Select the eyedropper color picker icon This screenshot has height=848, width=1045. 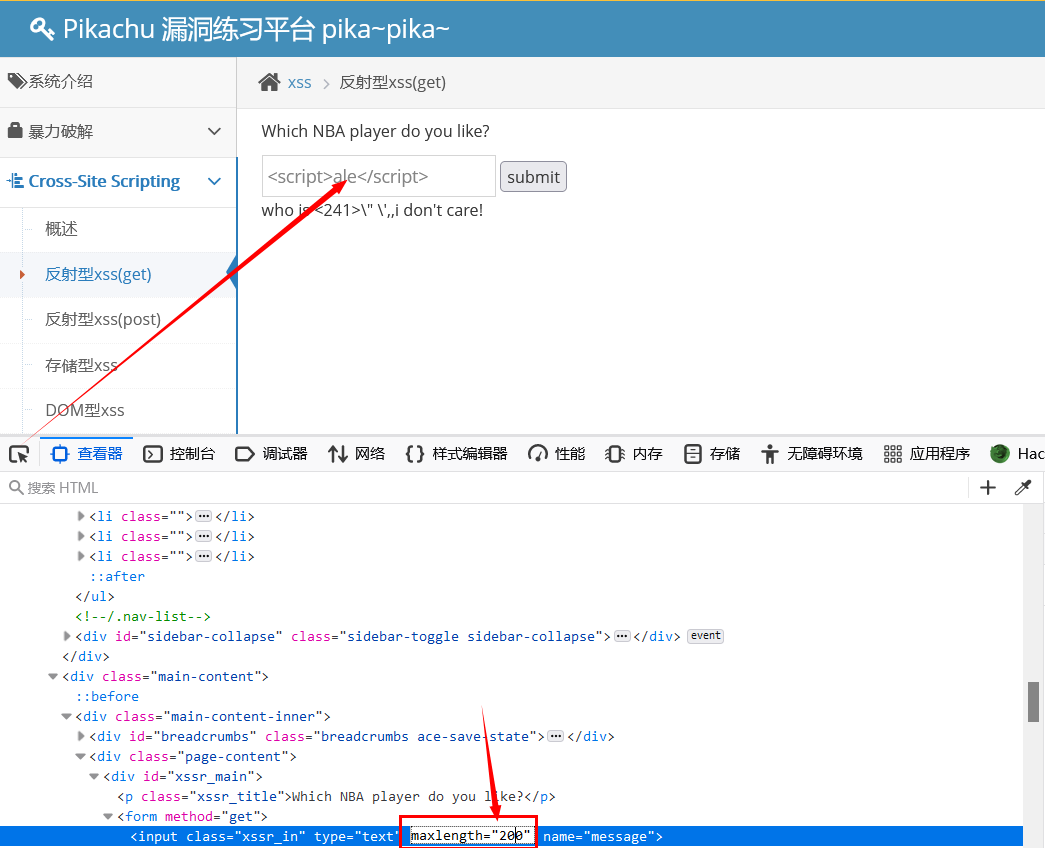[1022, 488]
